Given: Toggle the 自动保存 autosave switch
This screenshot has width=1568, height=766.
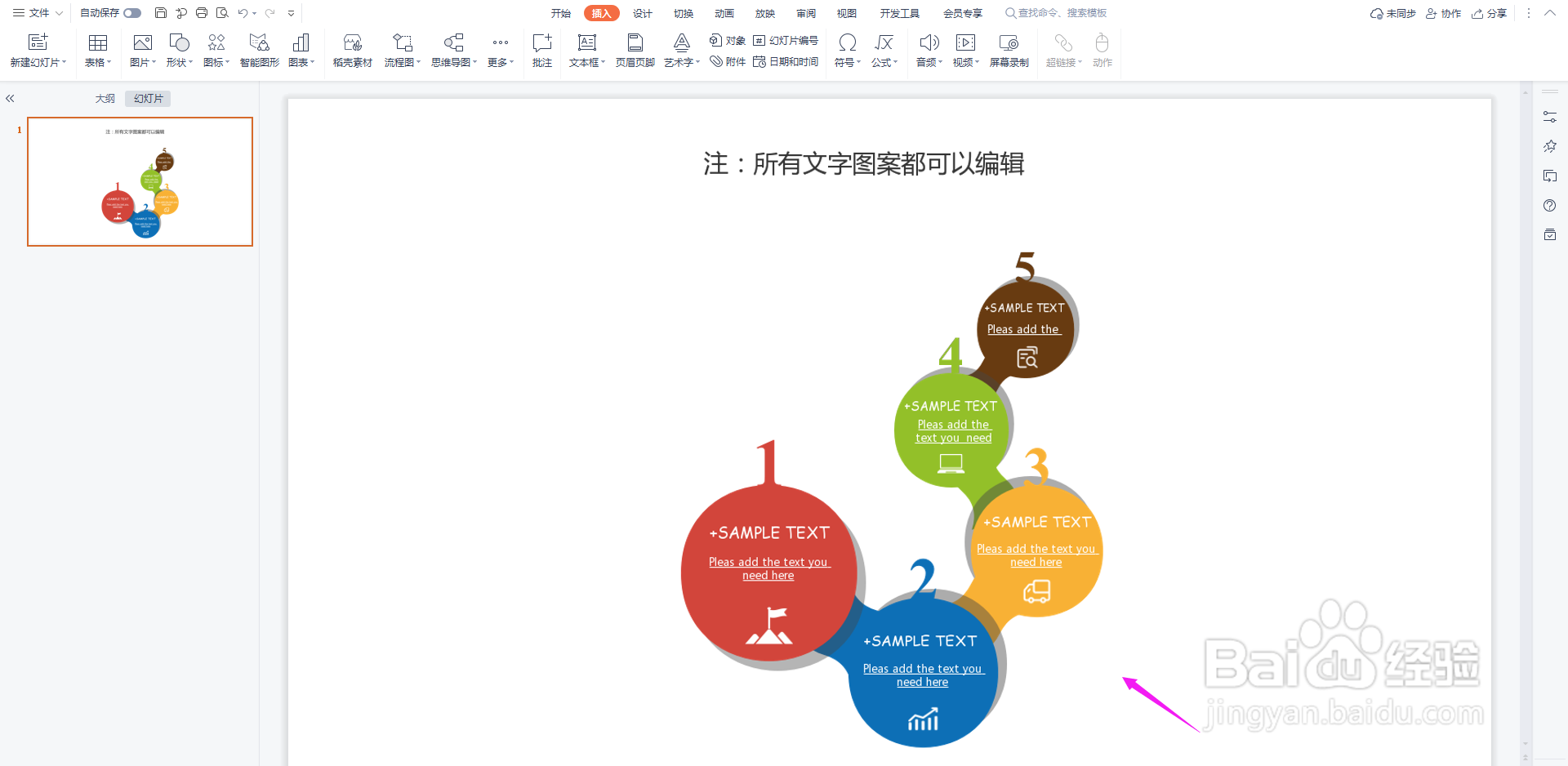Looking at the screenshot, I should point(131,12).
